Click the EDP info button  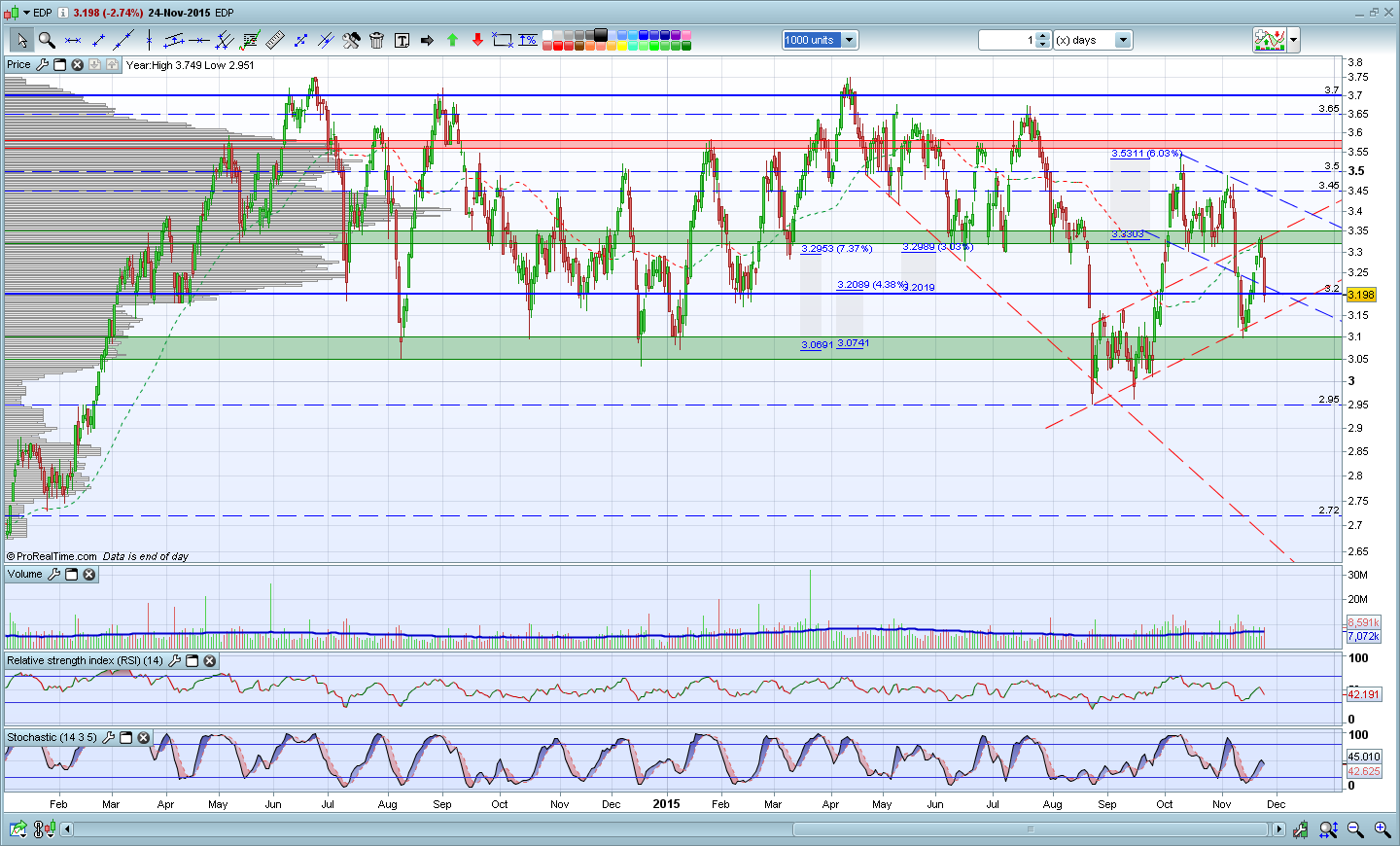pyautogui.click(x=63, y=13)
